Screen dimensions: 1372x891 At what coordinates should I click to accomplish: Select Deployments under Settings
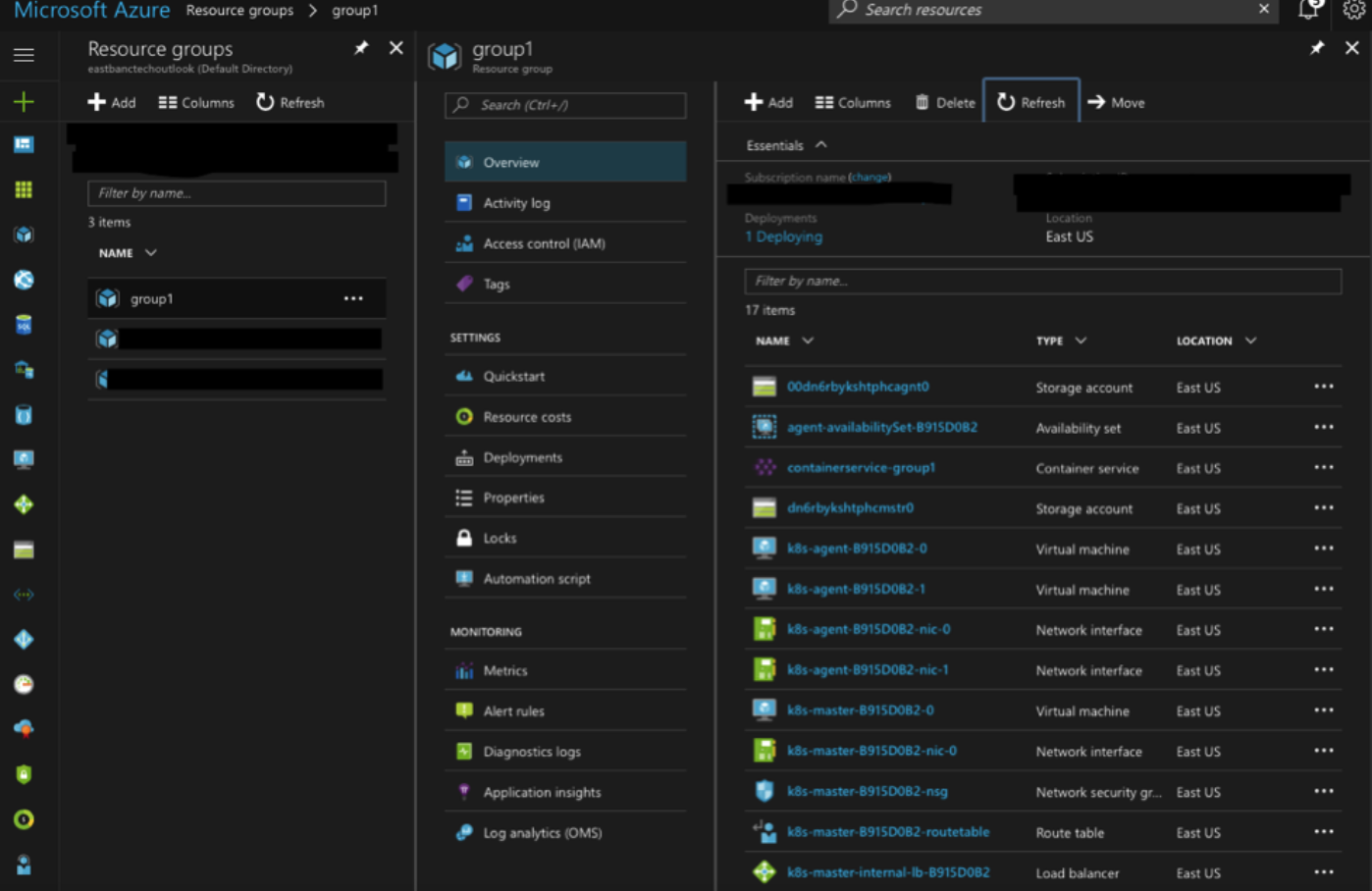click(522, 457)
